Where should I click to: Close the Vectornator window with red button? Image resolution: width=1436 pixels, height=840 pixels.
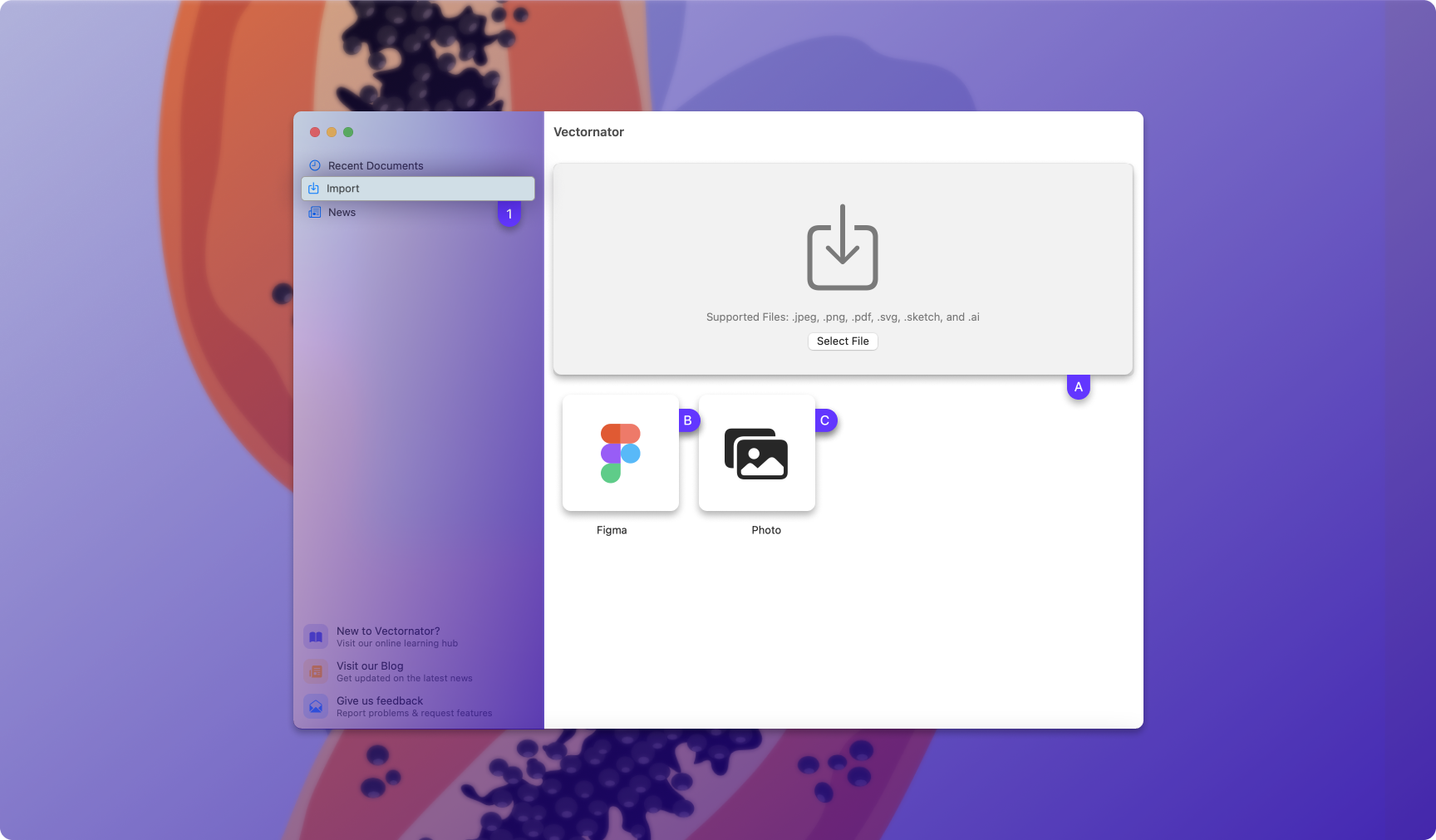(315, 132)
